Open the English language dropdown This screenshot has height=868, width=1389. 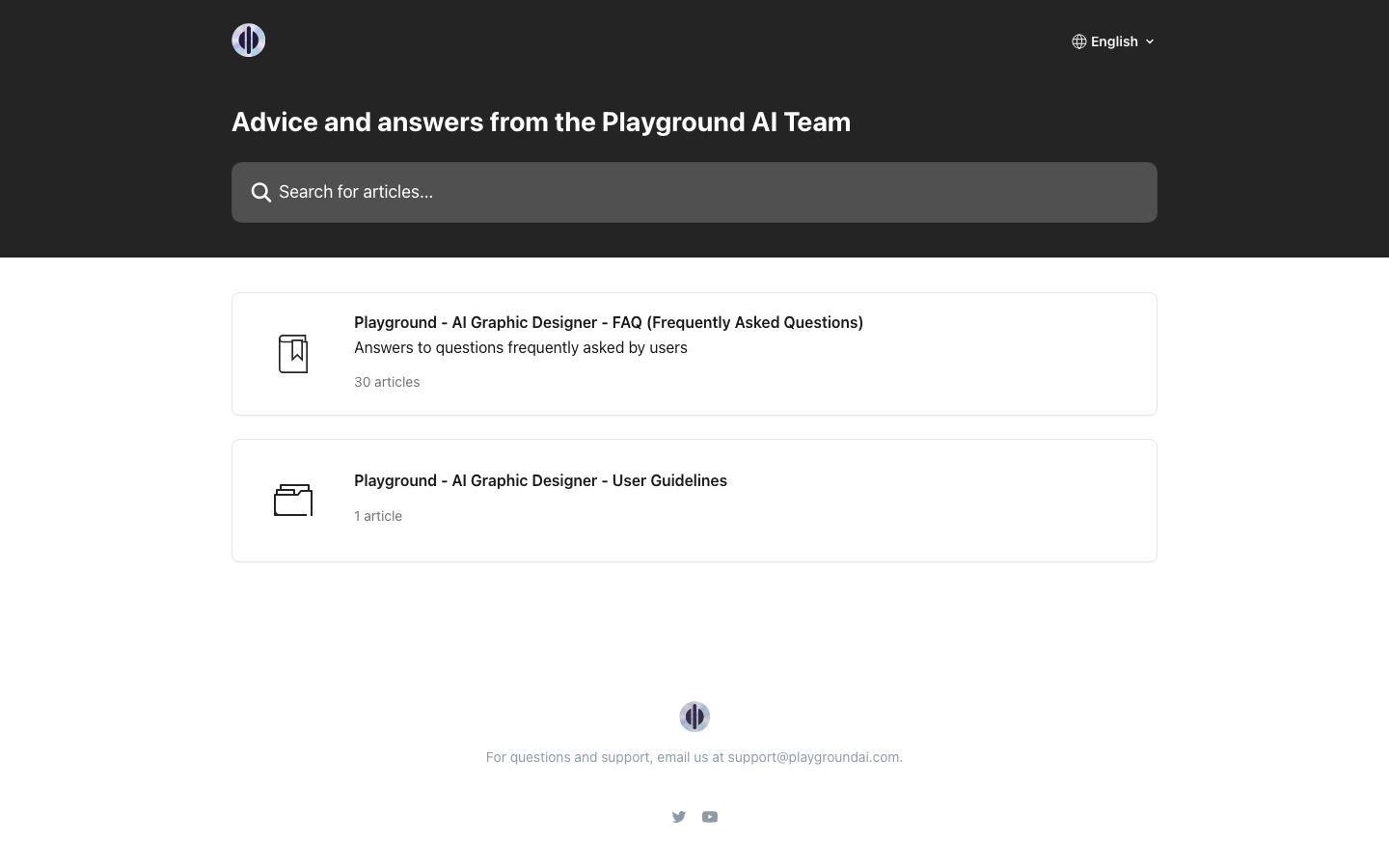pyautogui.click(x=1113, y=41)
